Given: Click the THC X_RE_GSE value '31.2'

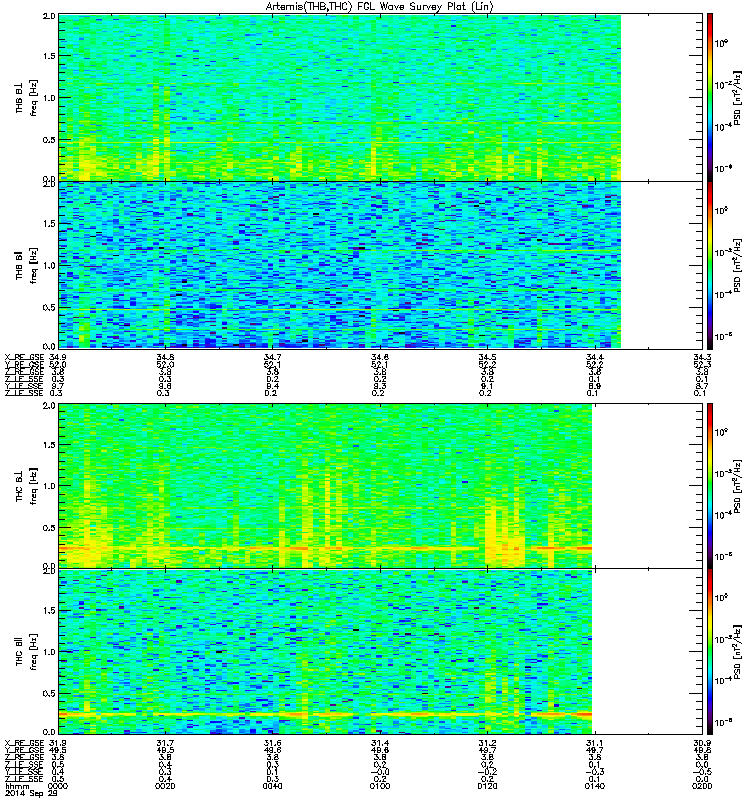Looking at the screenshot, I should [487, 743].
